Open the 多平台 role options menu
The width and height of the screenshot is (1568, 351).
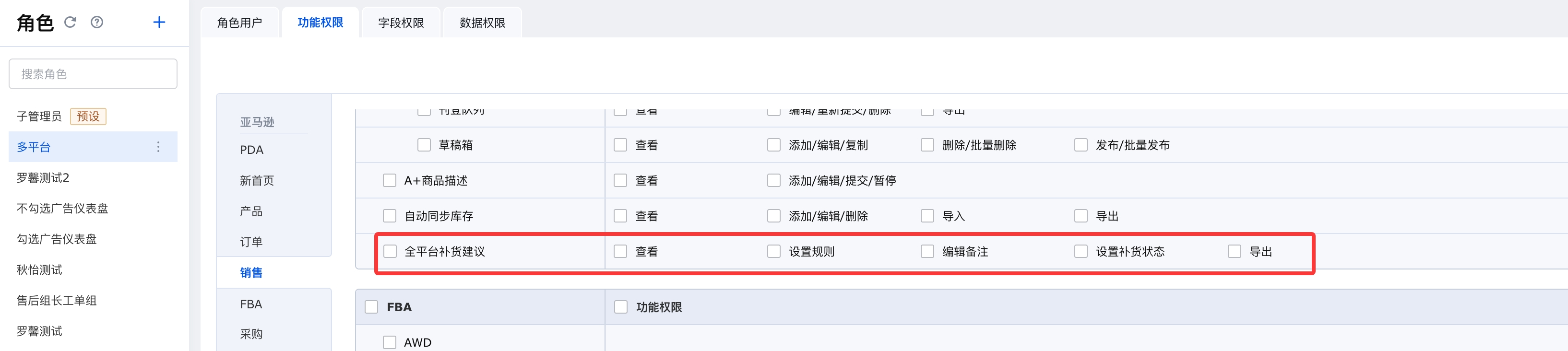(158, 147)
